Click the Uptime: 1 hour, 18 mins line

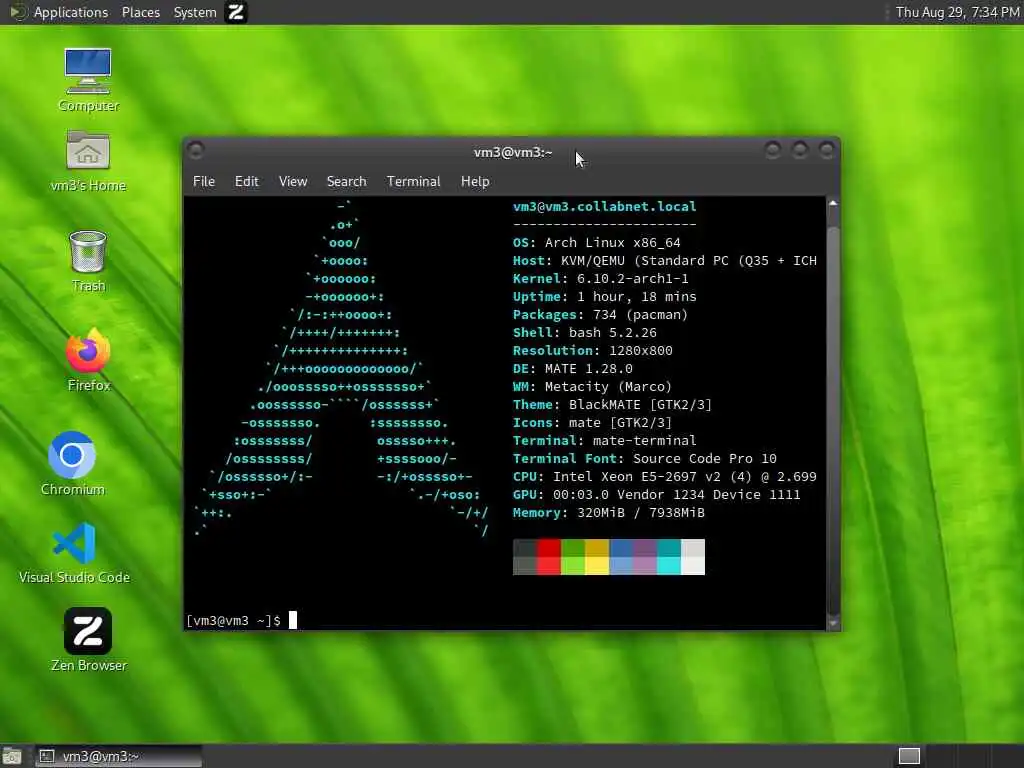tap(605, 296)
